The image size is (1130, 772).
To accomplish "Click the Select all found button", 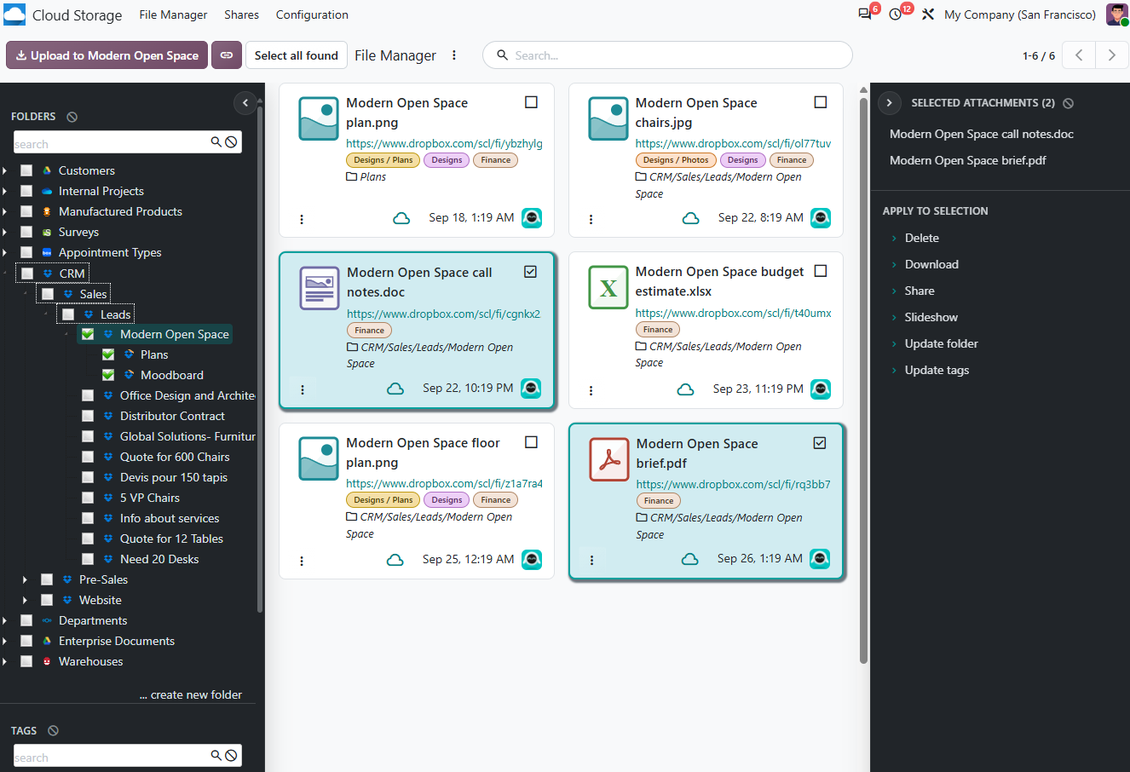I will (296, 56).
